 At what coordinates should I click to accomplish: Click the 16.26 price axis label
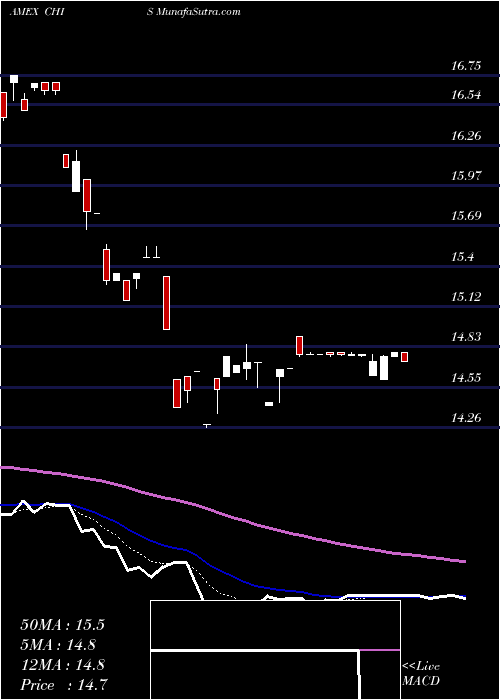466,135
